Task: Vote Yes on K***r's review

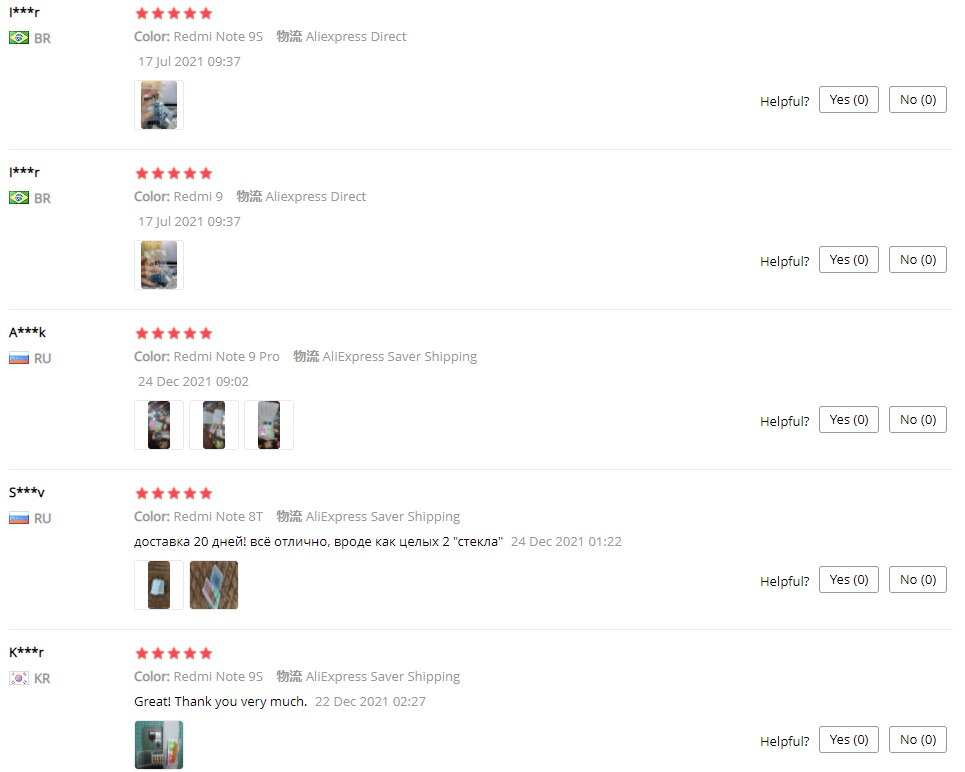Action: click(x=849, y=740)
